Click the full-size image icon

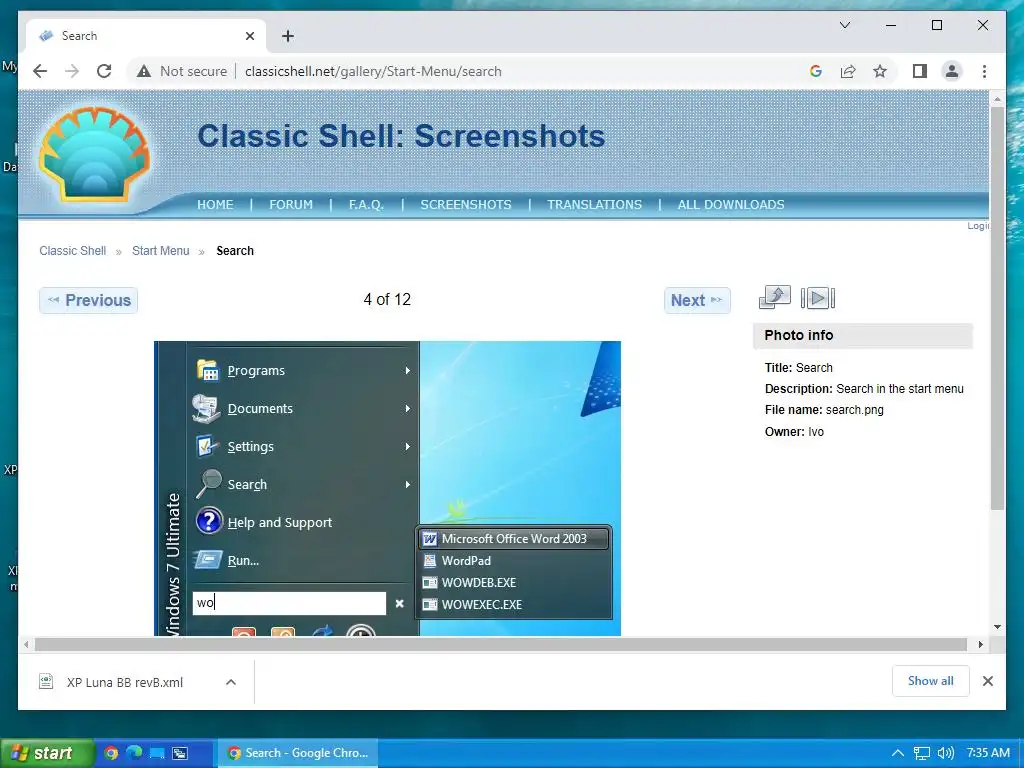click(x=775, y=298)
